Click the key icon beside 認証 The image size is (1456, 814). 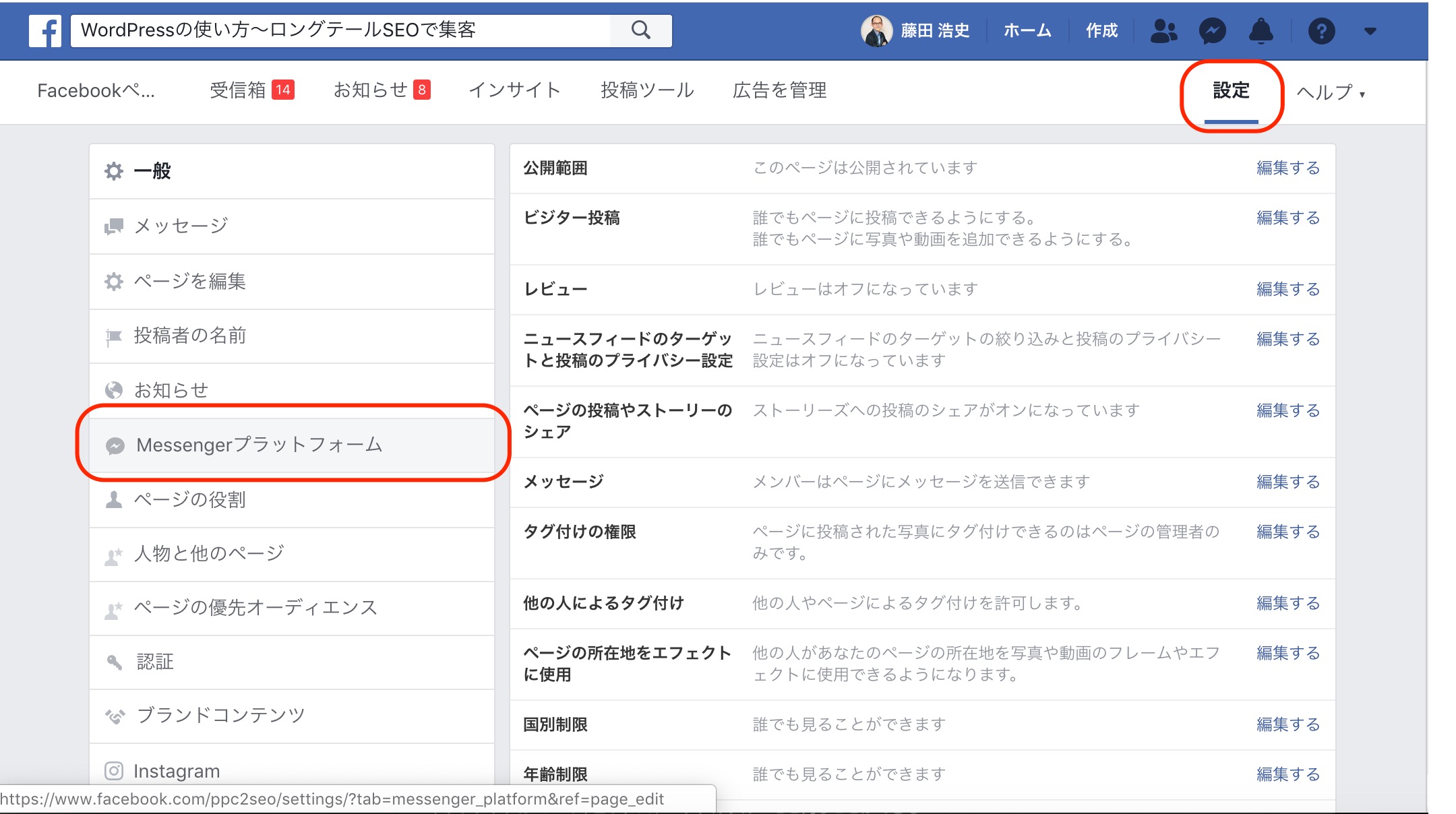(x=115, y=662)
